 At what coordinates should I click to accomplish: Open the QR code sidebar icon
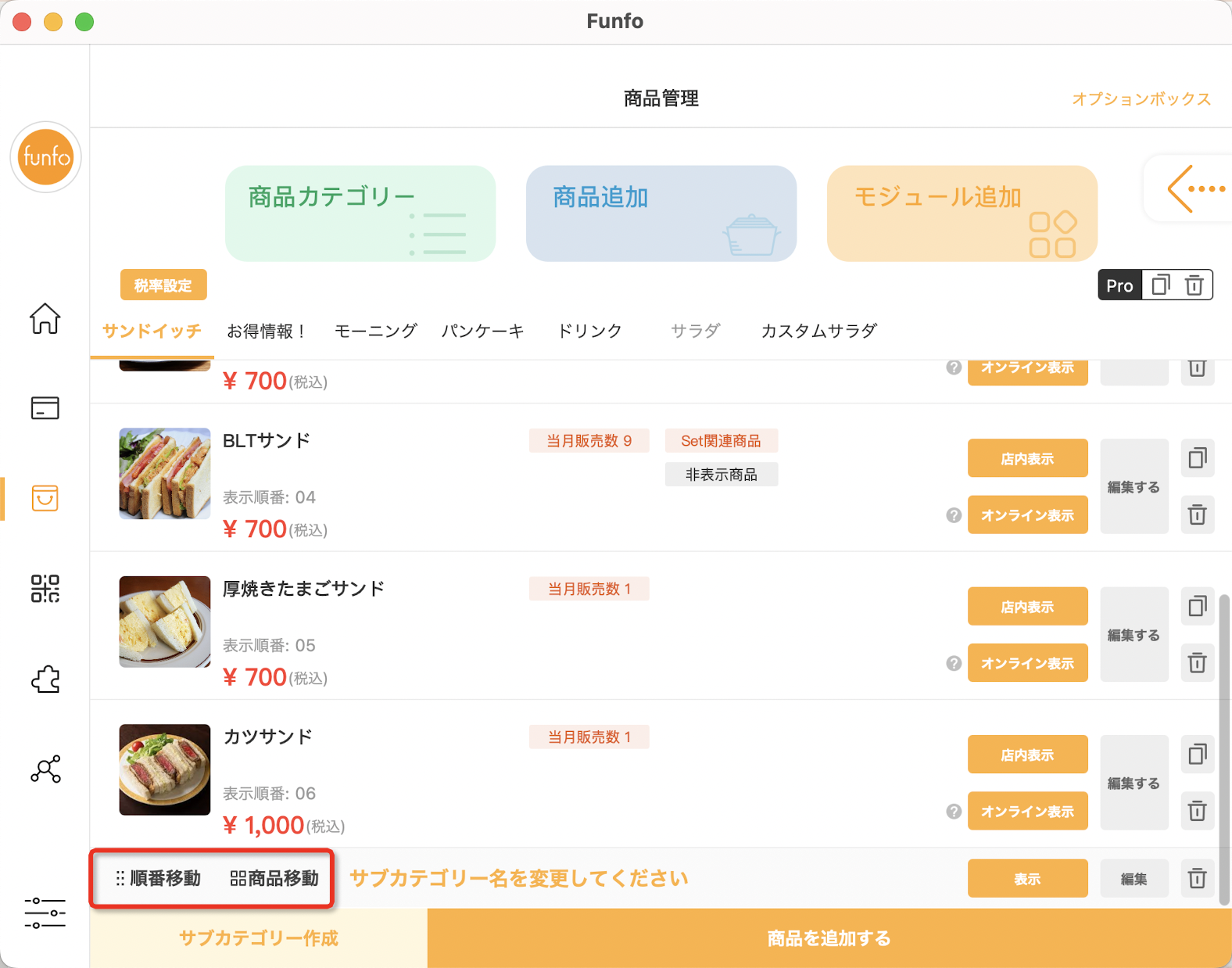[x=45, y=588]
